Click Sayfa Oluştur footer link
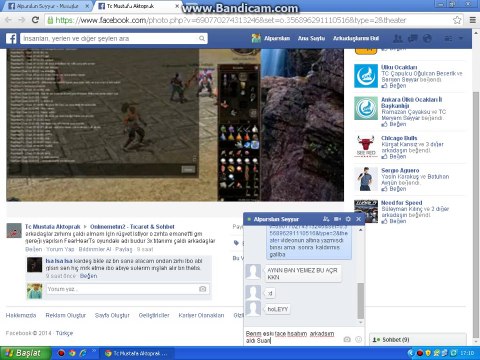 [x=112, y=315]
